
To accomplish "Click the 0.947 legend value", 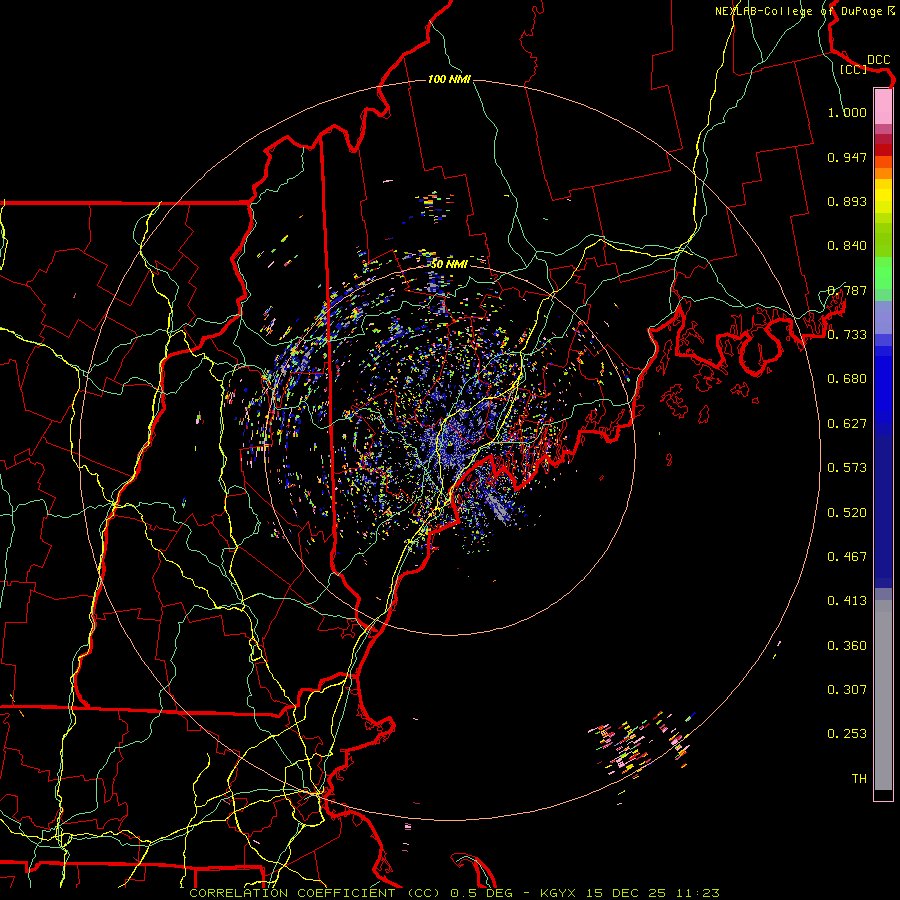I will point(847,157).
